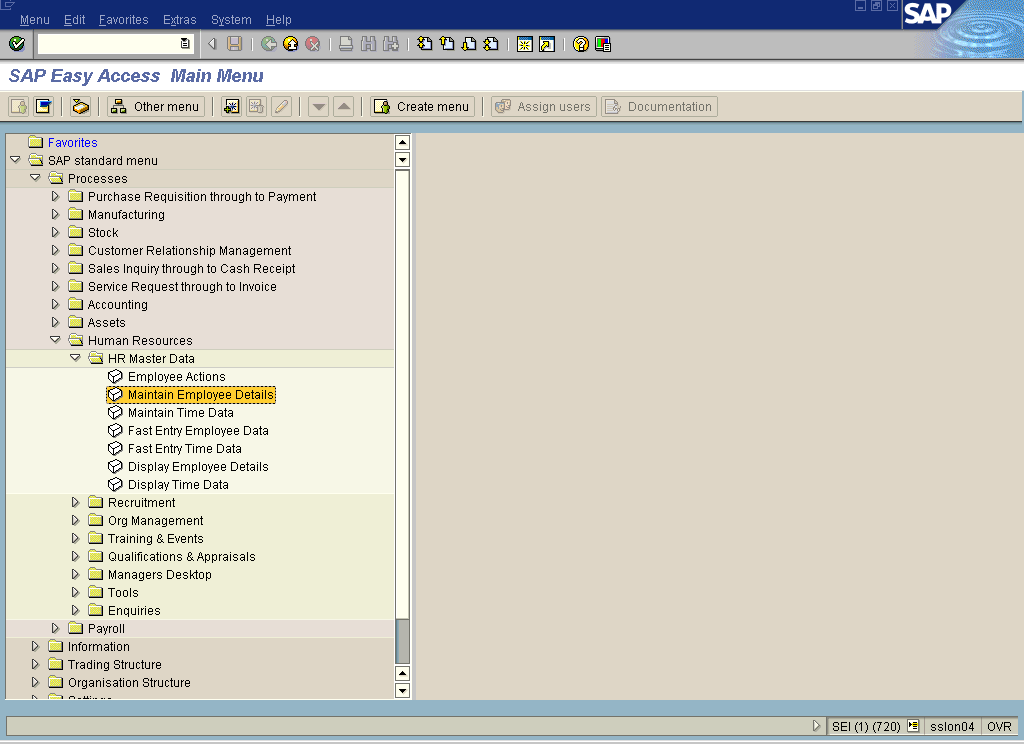Viewport: 1024px width, 744px height.
Task: Click the yellow Exit icon
Action: tap(291, 44)
